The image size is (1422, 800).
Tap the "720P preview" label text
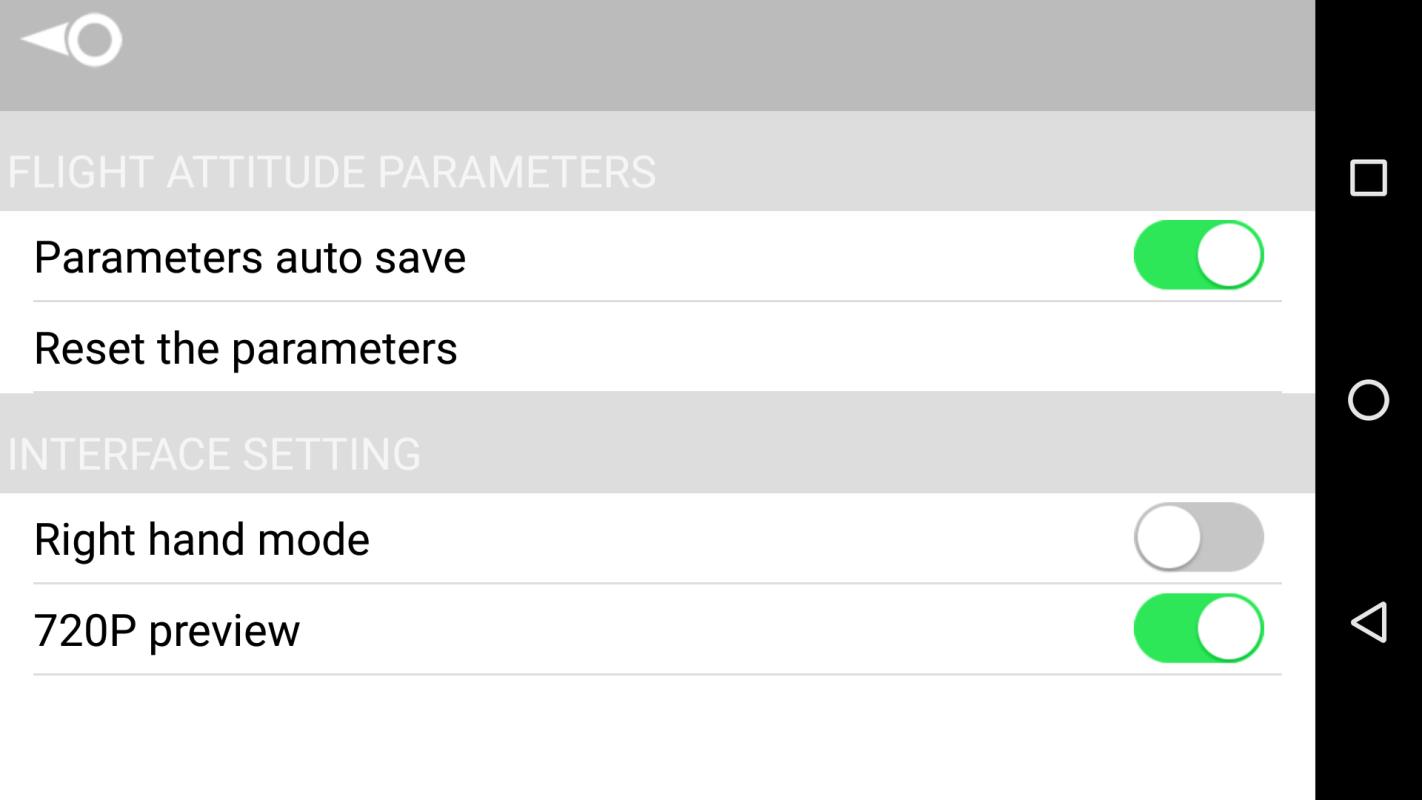(167, 630)
